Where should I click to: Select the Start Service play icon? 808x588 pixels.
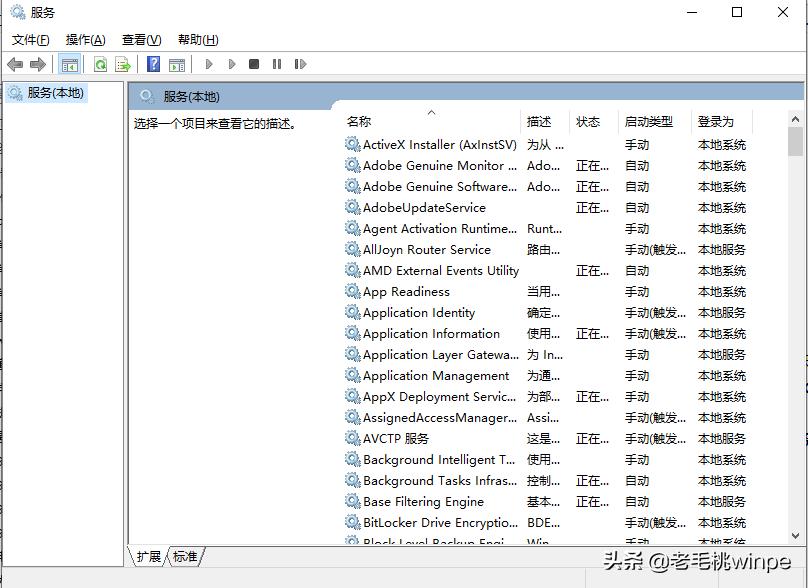pos(209,64)
